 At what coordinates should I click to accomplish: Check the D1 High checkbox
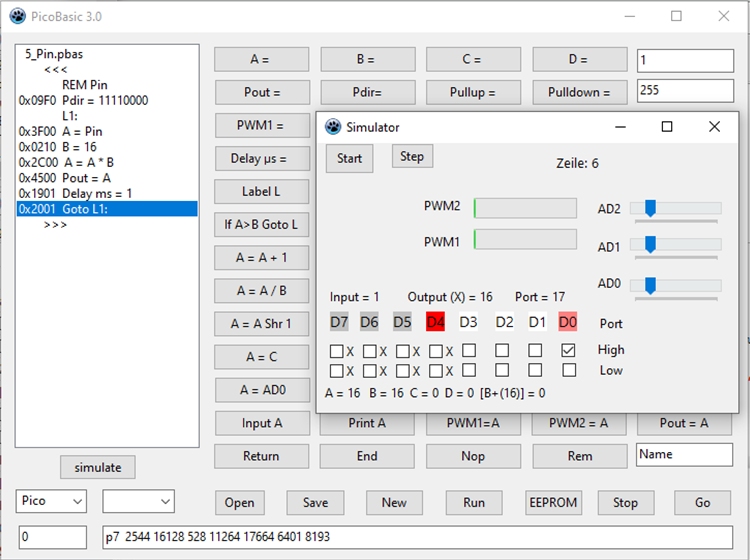coord(536,351)
